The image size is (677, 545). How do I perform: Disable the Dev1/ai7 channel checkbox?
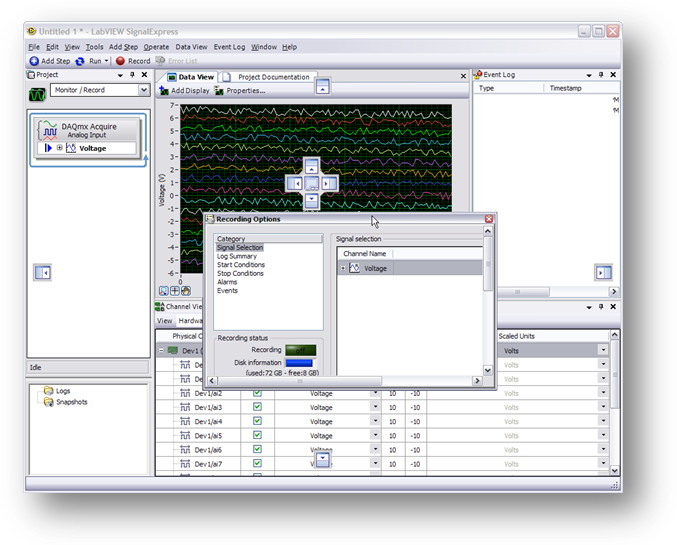pos(258,464)
